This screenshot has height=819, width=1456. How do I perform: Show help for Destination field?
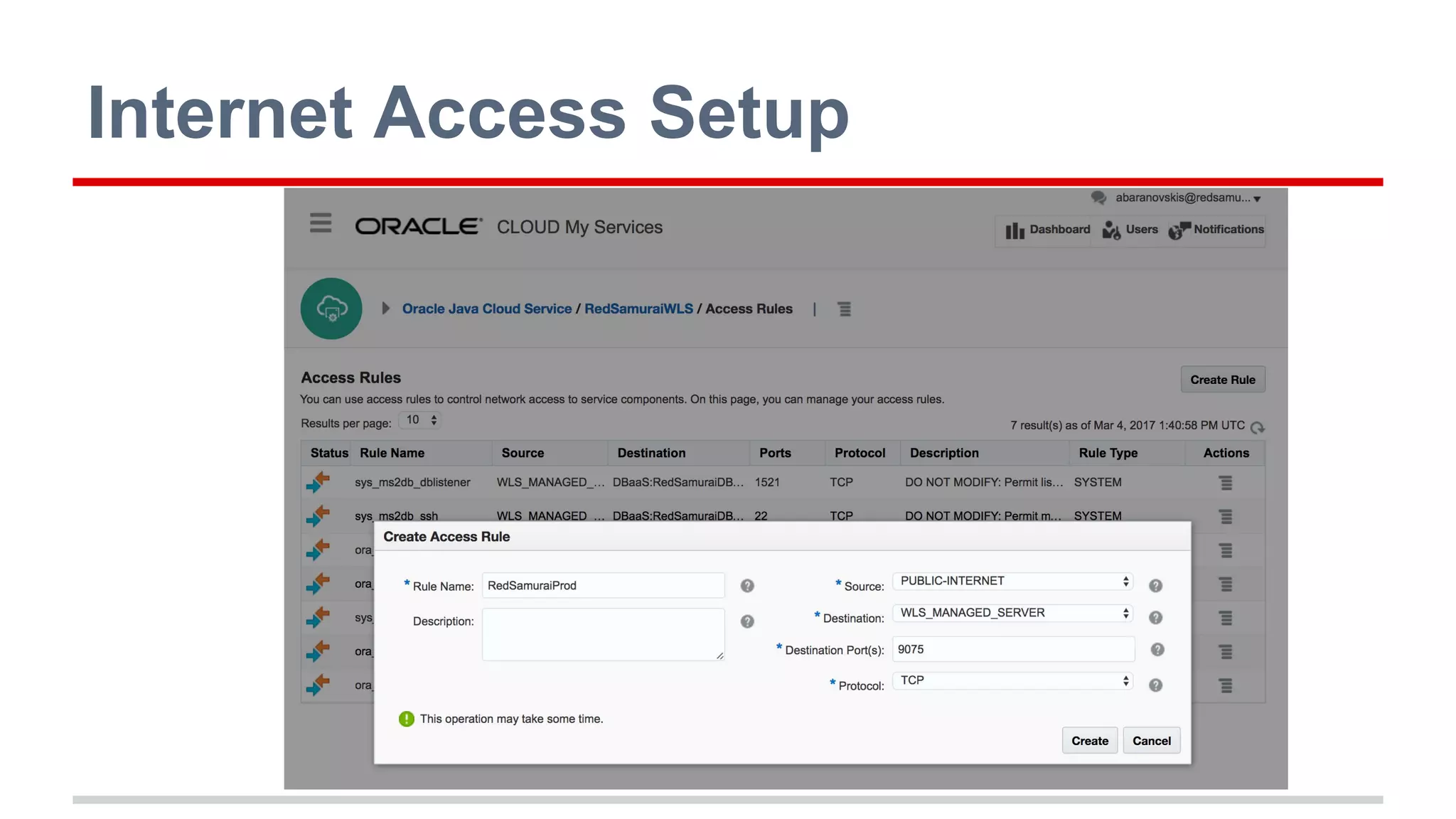click(x=1156, y=618)
